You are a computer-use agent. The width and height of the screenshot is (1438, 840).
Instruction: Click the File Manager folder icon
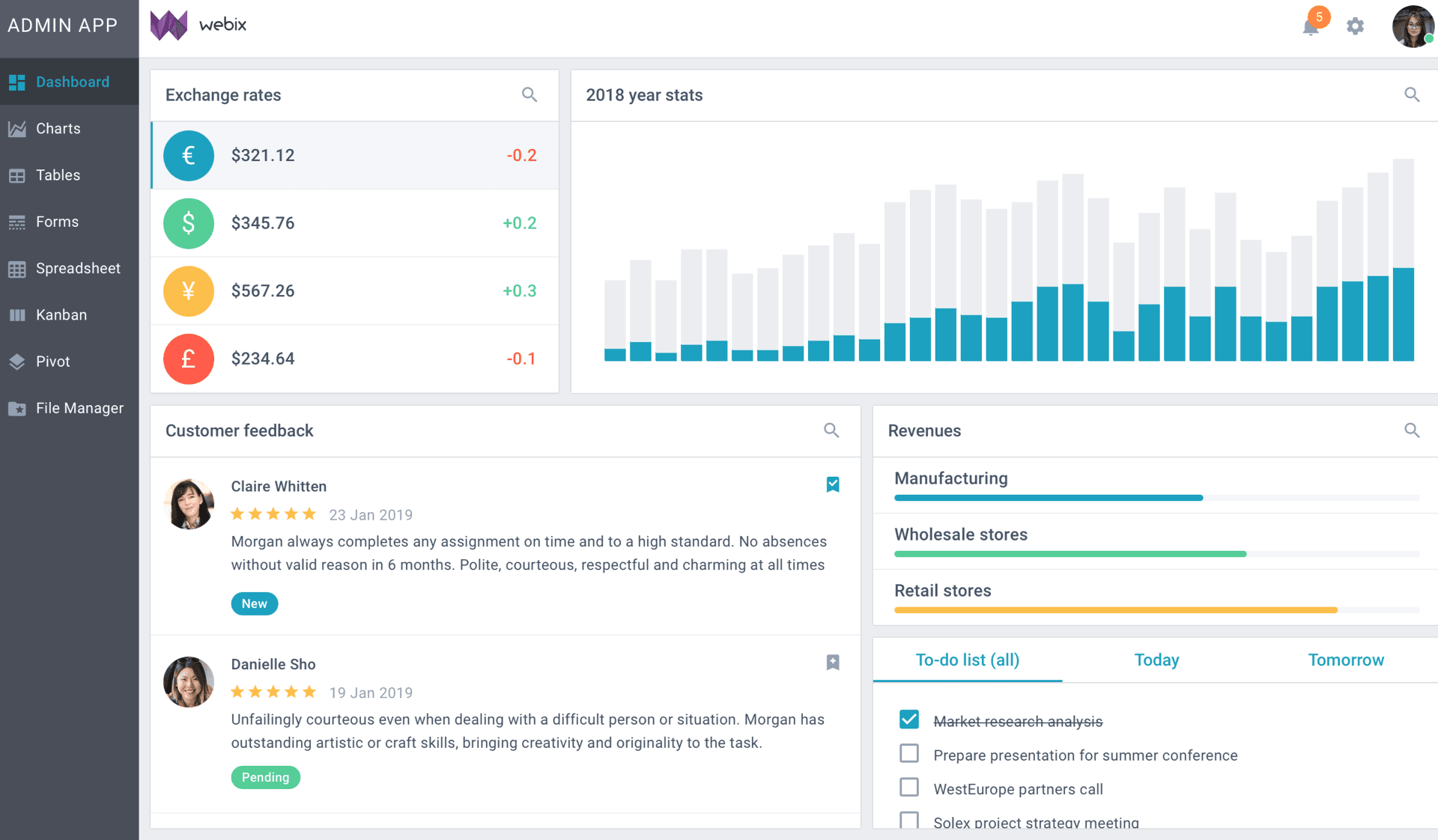tap(16, 409)
